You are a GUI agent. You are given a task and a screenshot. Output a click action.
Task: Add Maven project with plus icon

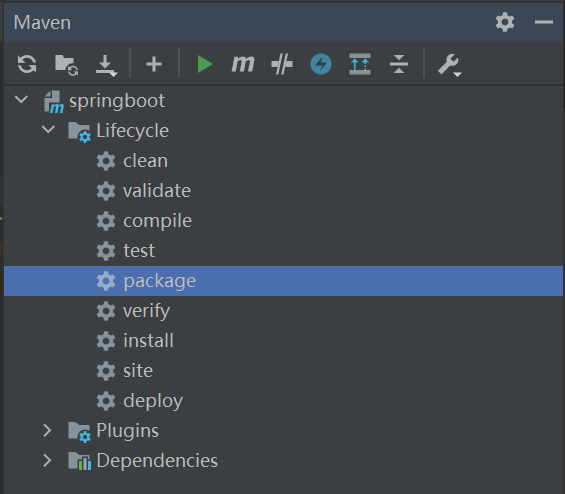154,64
